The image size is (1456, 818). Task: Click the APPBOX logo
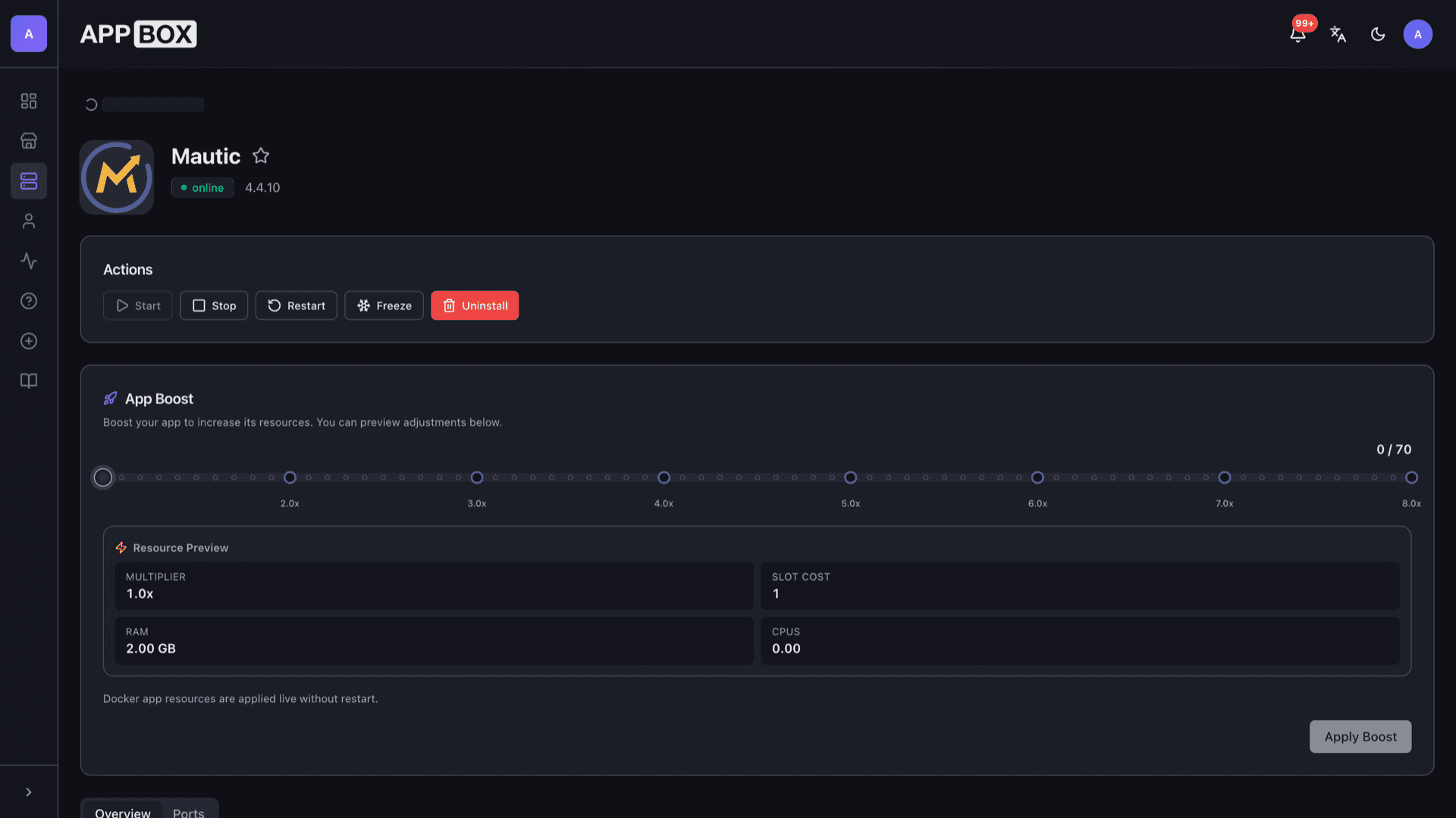(x=138, y=34)
